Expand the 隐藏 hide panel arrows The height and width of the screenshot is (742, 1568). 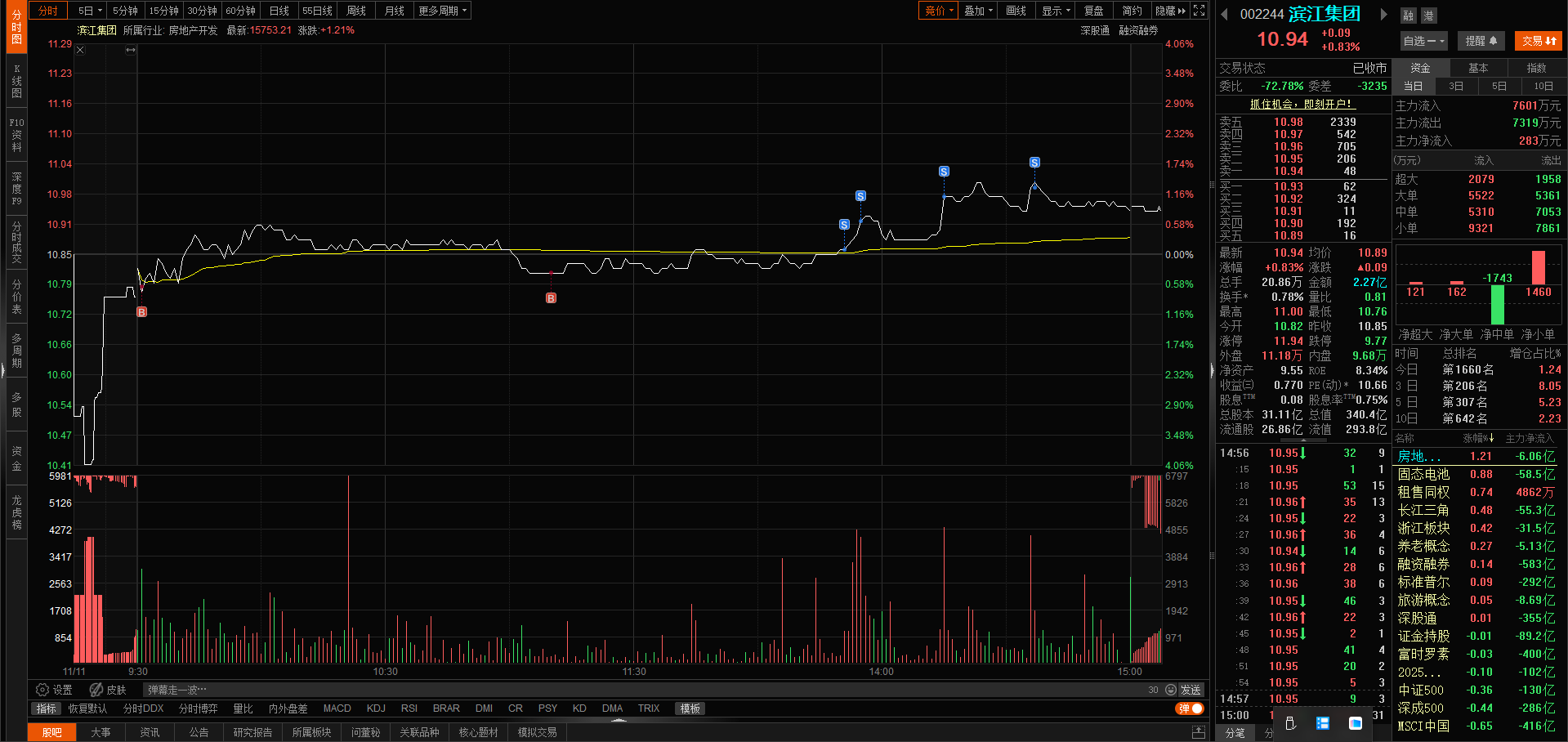click(x=1170, y=11)
